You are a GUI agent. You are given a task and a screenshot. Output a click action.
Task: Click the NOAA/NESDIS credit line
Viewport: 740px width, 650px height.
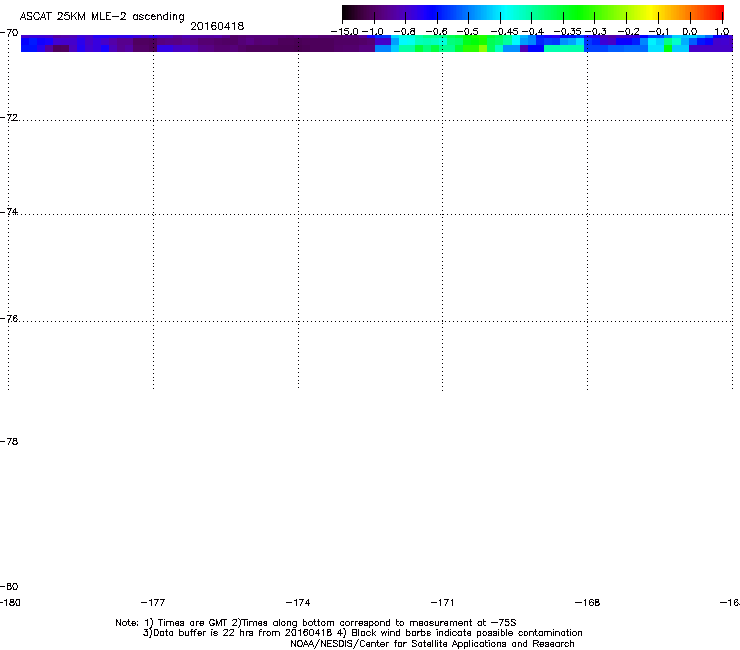(432, 643)
